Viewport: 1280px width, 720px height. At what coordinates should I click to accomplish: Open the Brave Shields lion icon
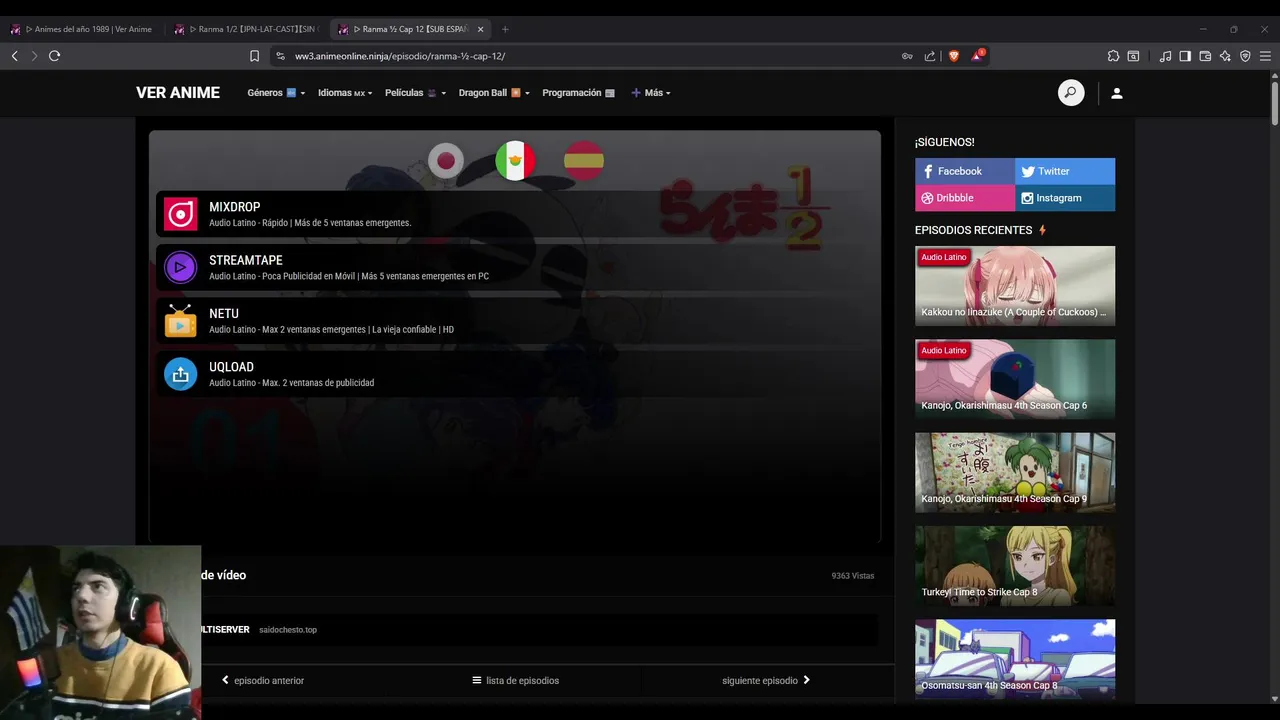(x=953, y=56)
